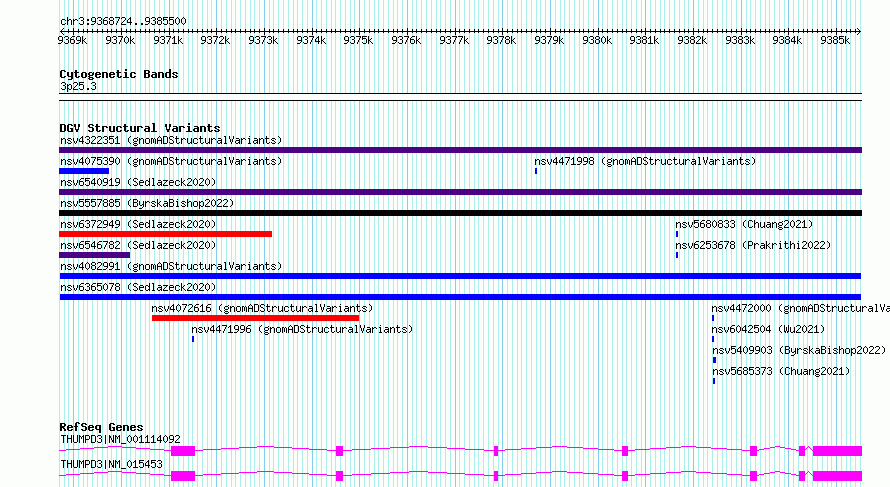Open the nsv4072616 gnomAD variant label
The image size is (890, 487).
pos(262,308)
